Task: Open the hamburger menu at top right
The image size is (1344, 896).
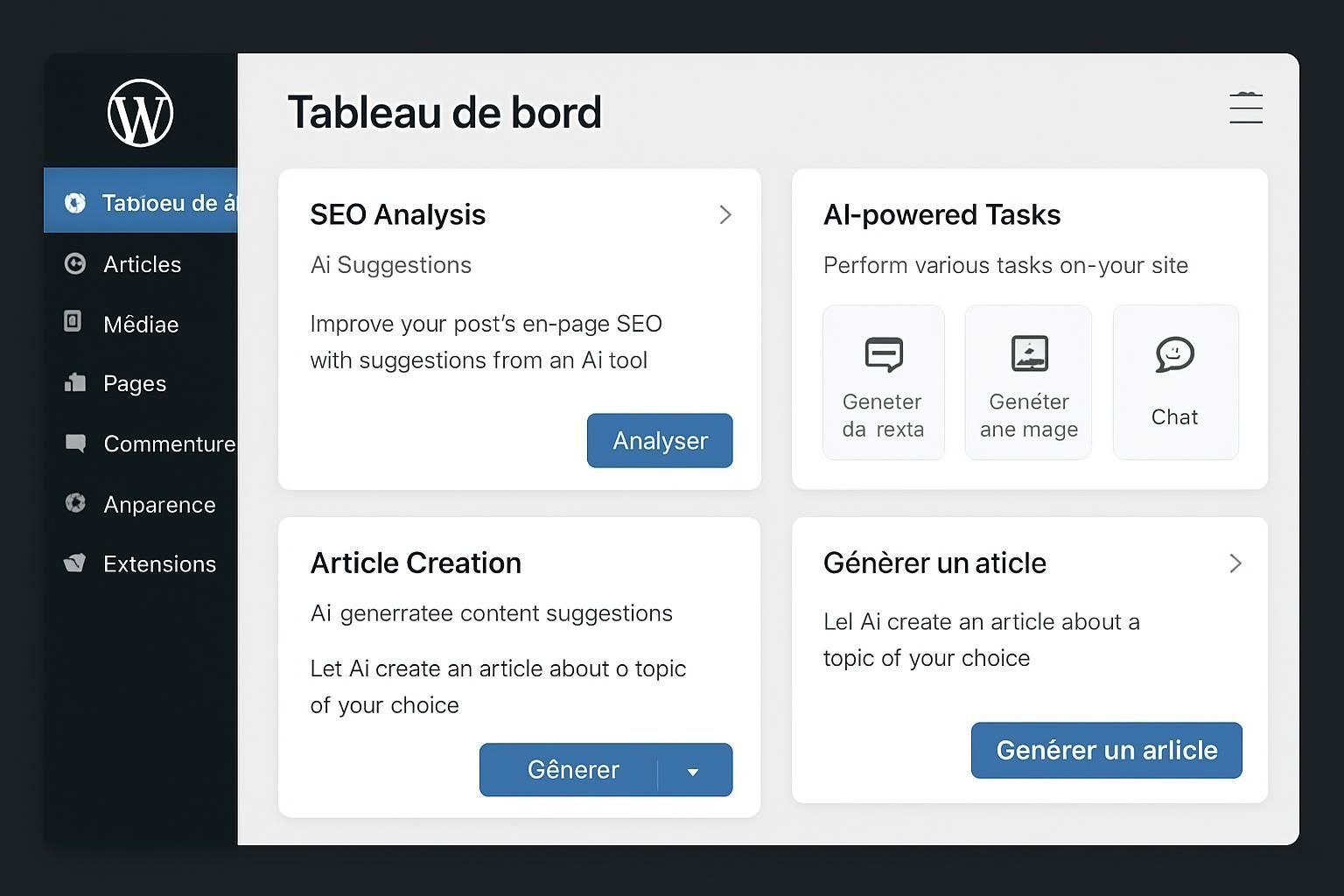Action: point(1245,107)
